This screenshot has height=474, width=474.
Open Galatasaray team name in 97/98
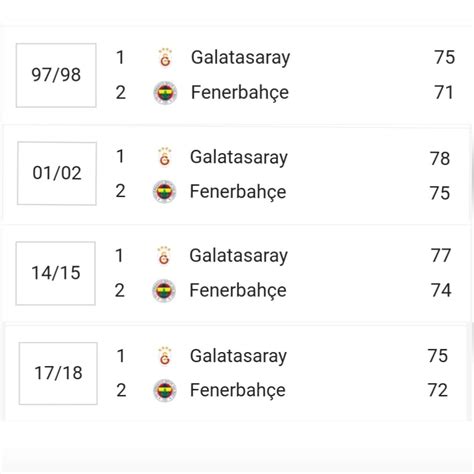tap(240, 58)
